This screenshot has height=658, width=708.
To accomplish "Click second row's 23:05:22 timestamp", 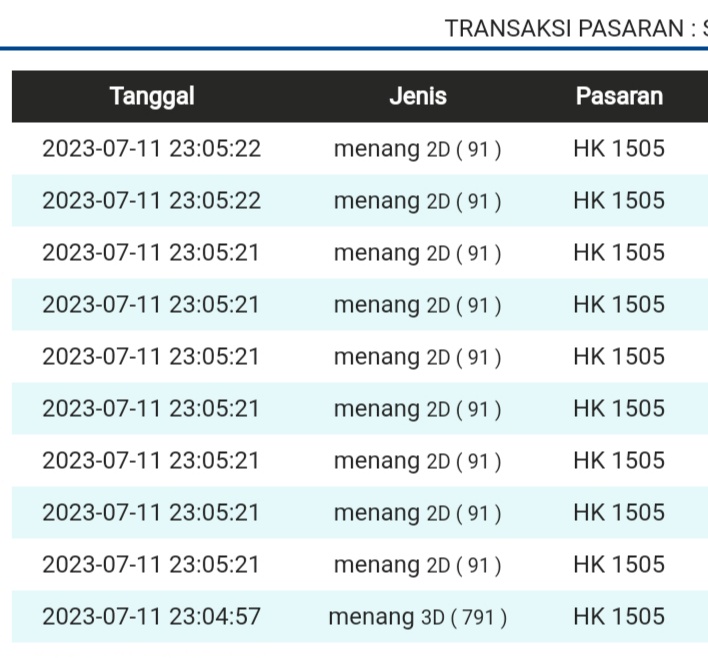I will pos(151,201).
